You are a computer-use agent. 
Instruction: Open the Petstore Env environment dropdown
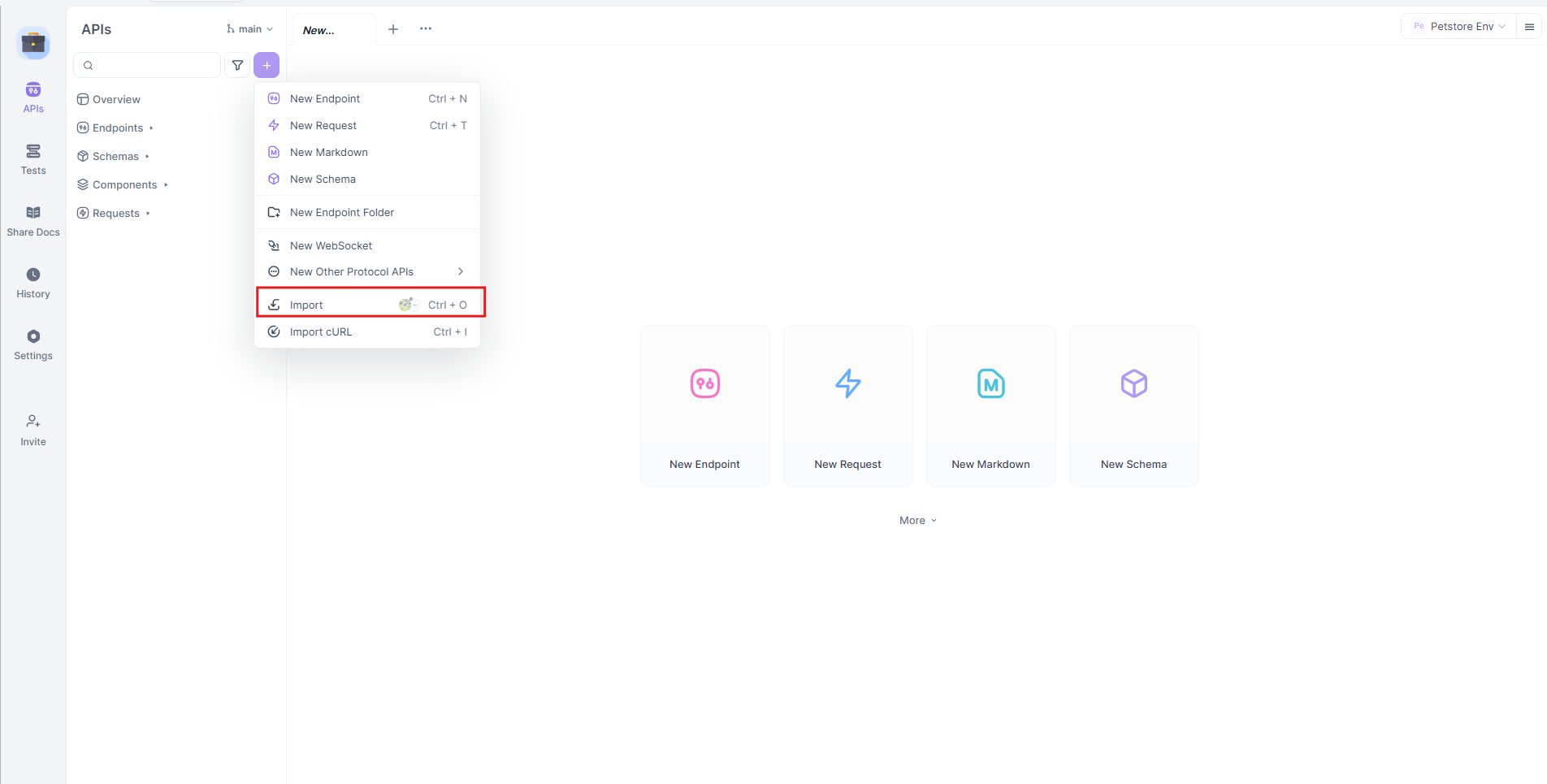pyautogui.click(x=1459, y=27)
